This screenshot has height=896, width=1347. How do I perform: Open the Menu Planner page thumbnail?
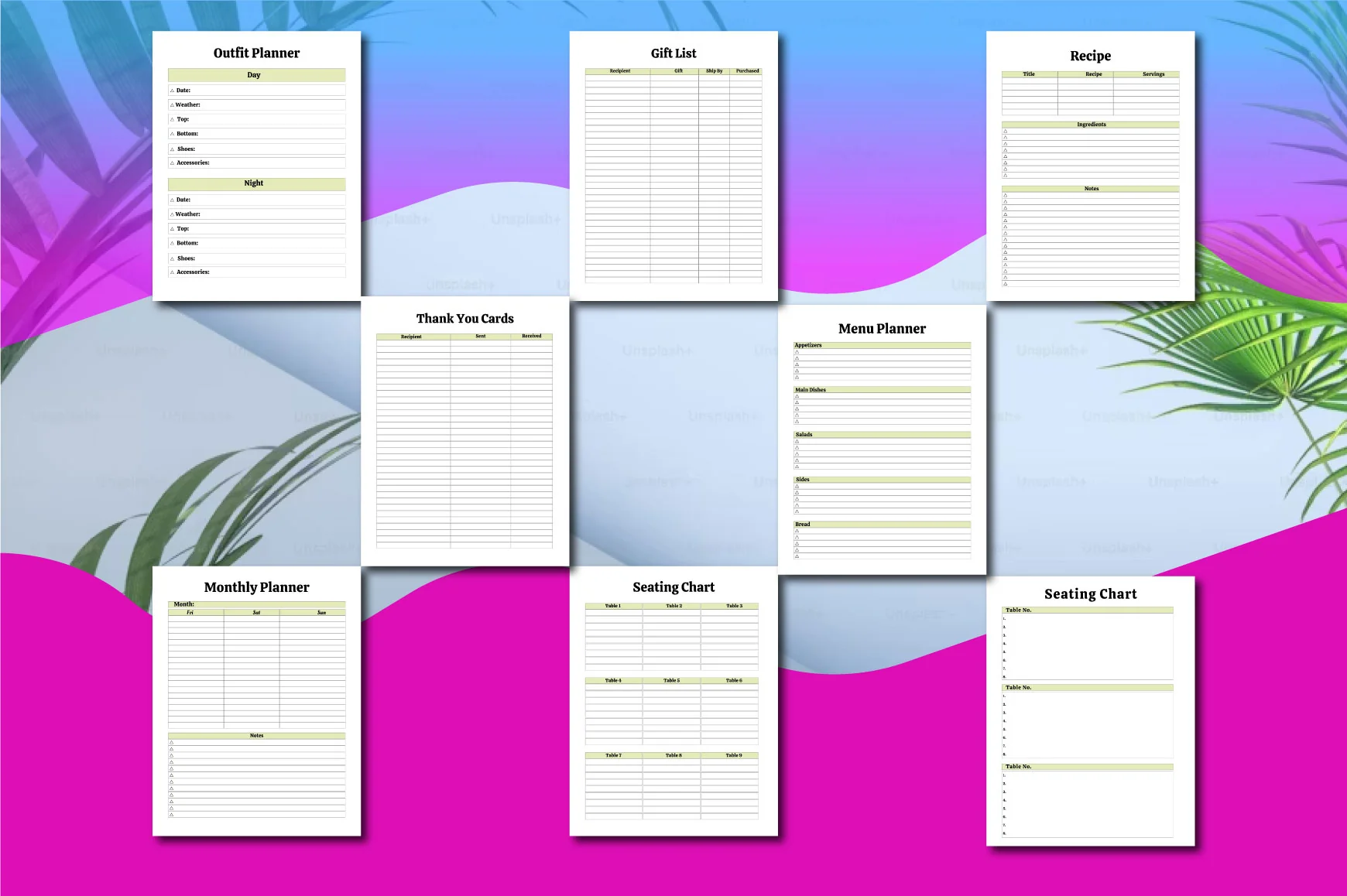pos(882,439)
